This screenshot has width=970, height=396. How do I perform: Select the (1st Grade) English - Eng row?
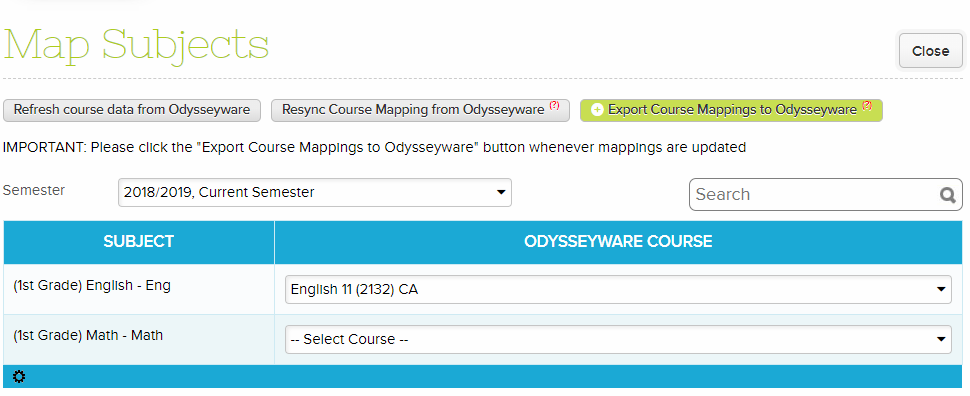tap(483, 289)
